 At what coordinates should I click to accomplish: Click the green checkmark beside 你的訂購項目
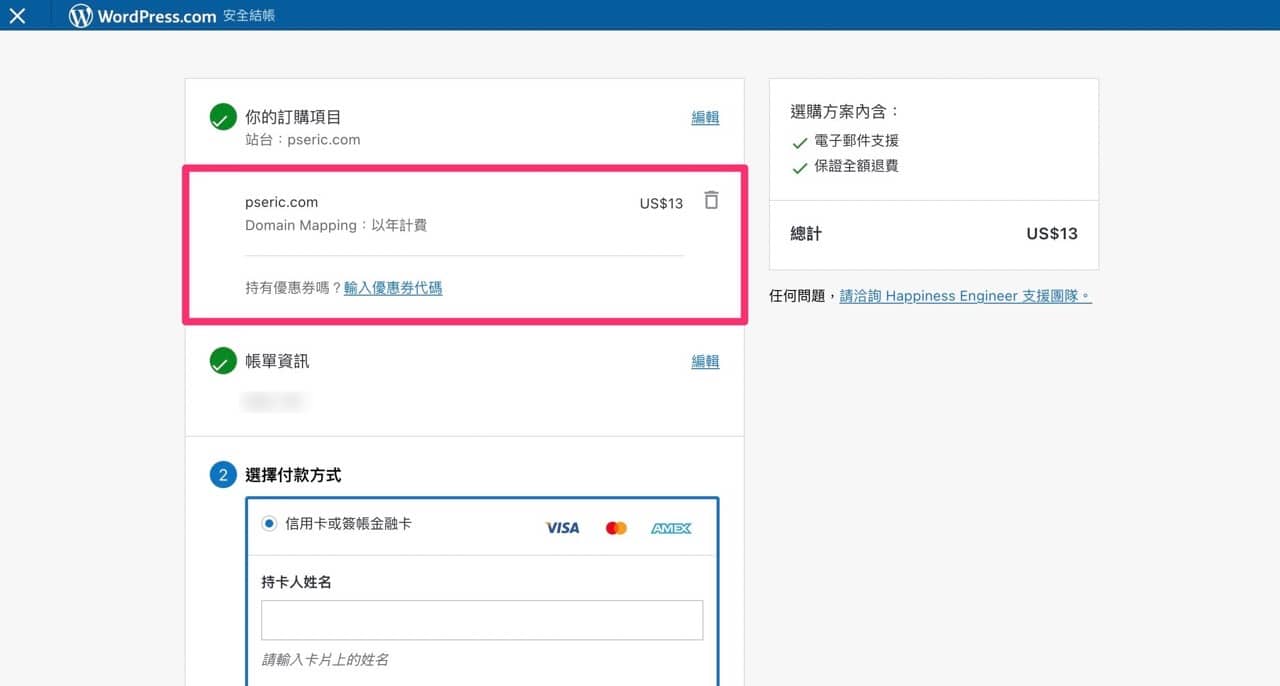pos(223,117)
